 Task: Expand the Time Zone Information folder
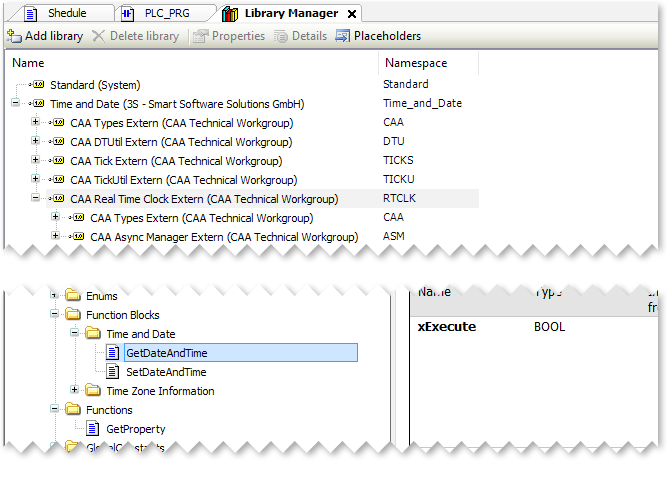pyautogui.click(x=75, y=391)
